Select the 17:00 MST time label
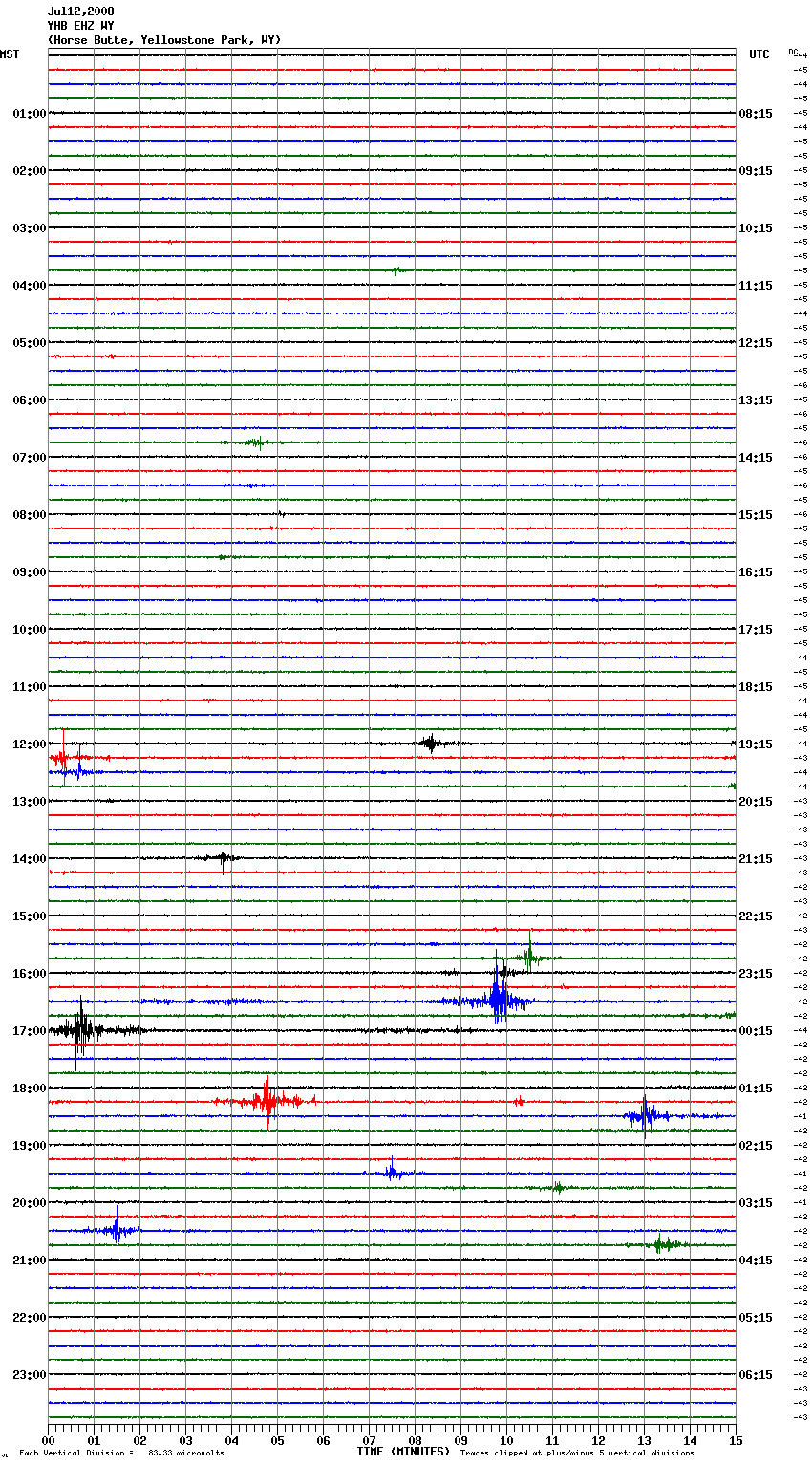This screenshot has height=1466, width=812. coord(30,1031)
